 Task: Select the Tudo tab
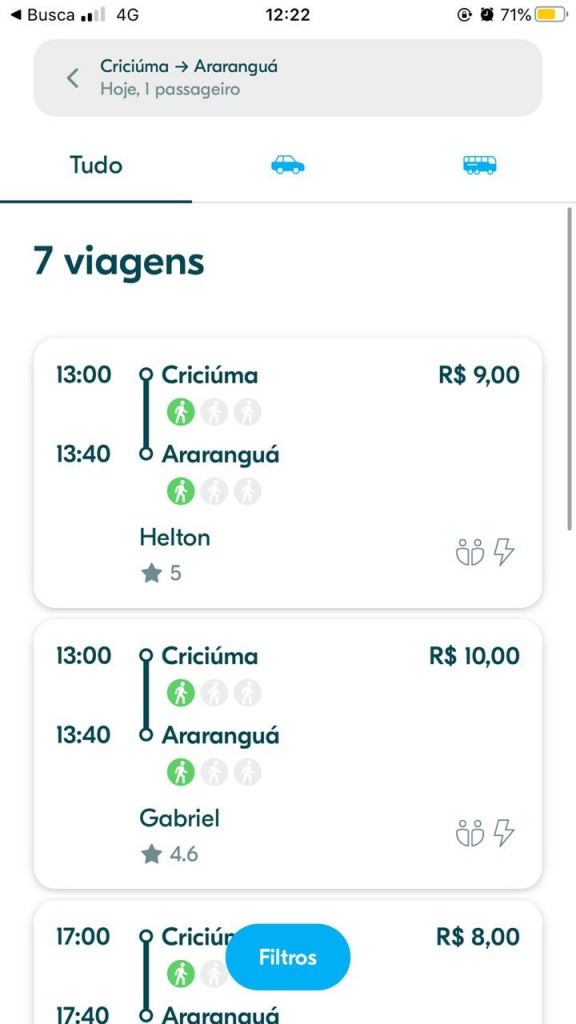96,165
